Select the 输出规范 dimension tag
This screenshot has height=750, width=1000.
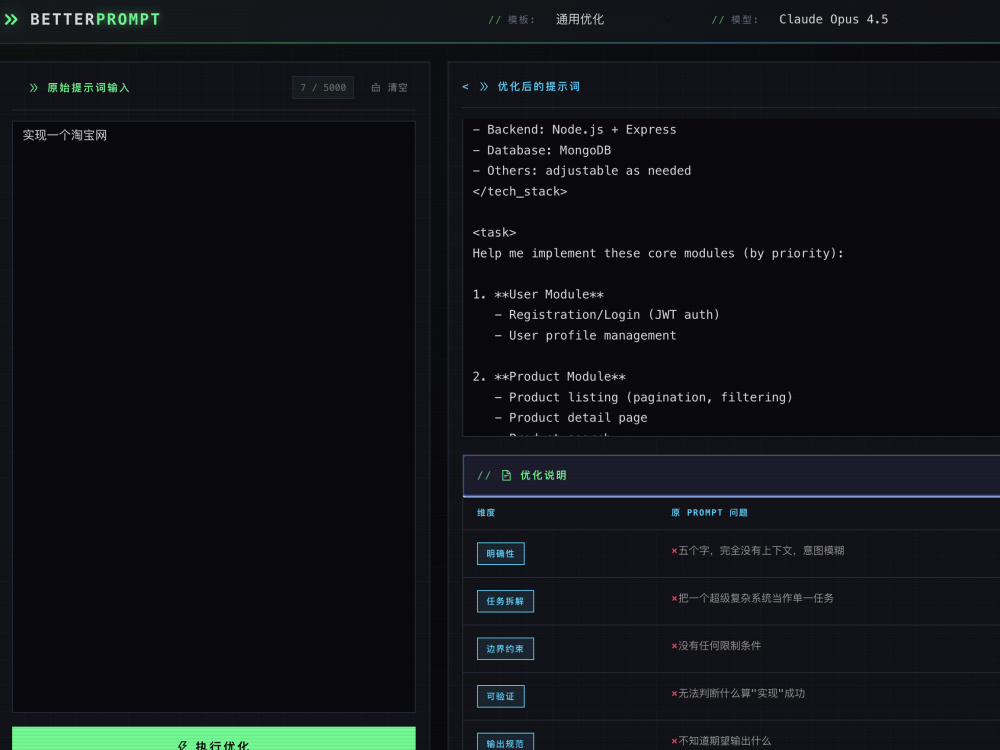505,742
